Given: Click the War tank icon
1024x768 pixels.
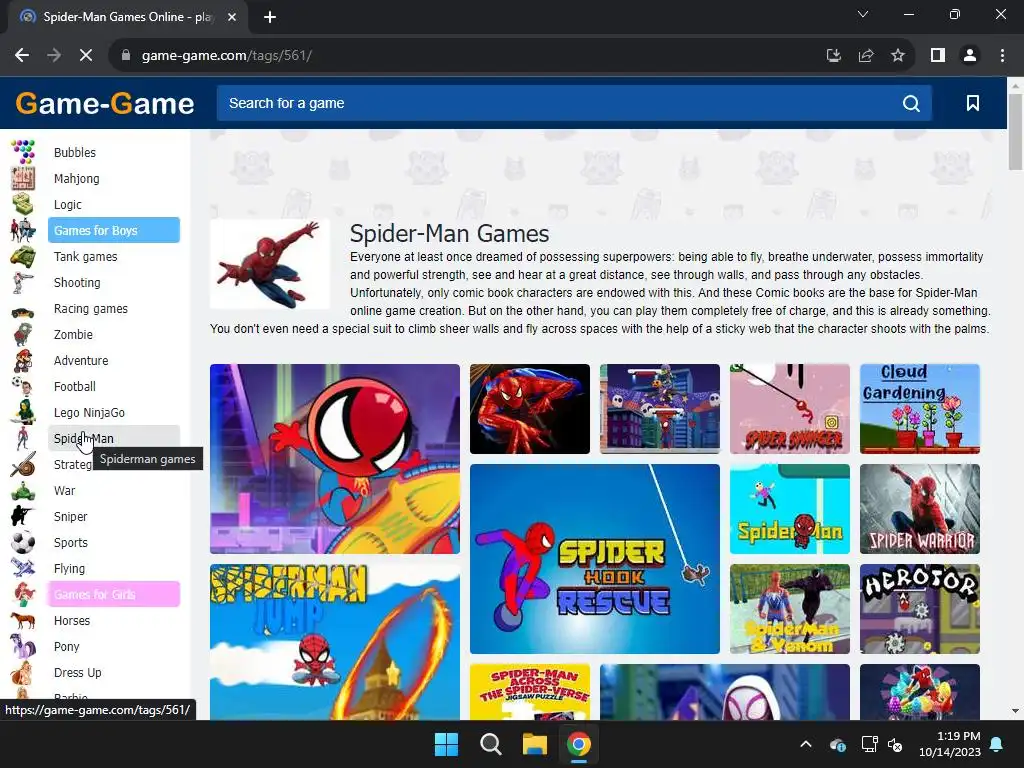Looking at the screenshot, I should (x=24, y=490).
